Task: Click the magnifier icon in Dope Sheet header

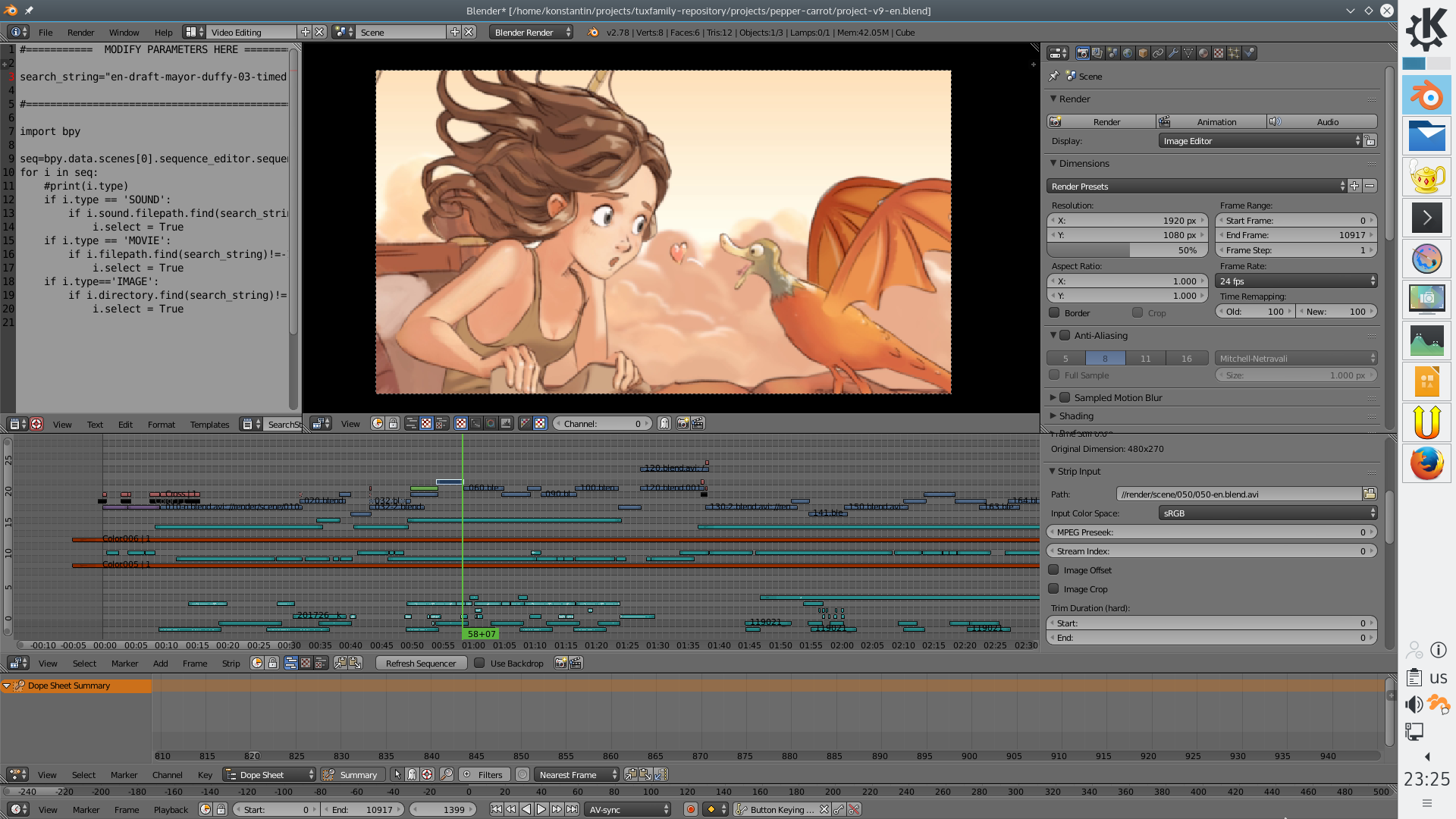Action: coord(447,774)
